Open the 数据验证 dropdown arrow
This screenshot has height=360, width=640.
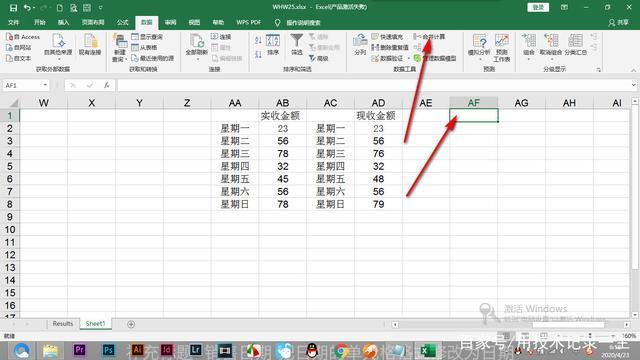click(409, 58)
